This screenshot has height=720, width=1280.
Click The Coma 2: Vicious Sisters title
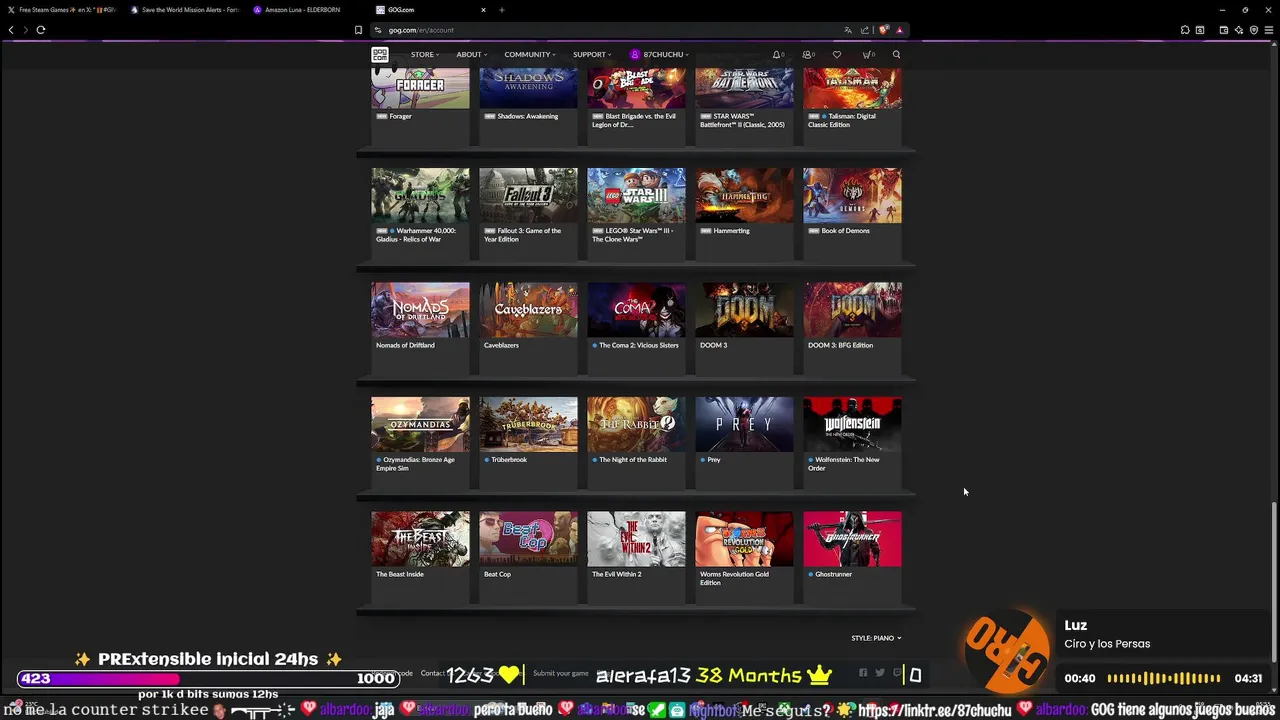point(638,345)
